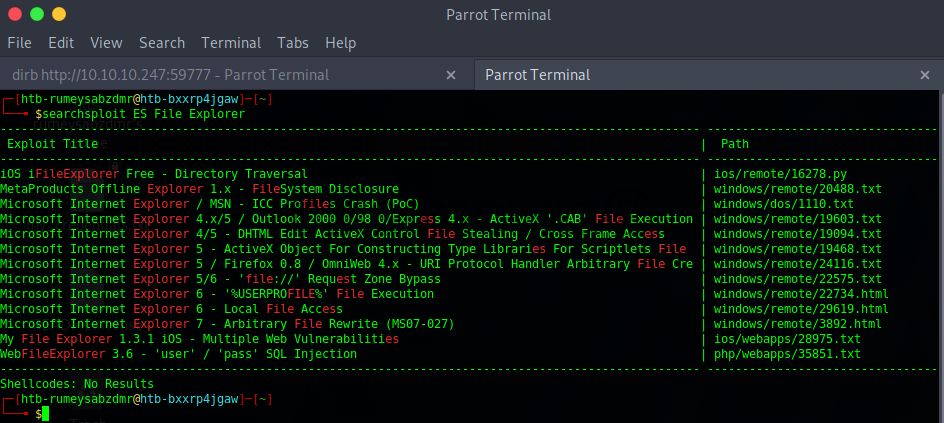Click the yellow window button
944x423 pixels.
point(58,14)
